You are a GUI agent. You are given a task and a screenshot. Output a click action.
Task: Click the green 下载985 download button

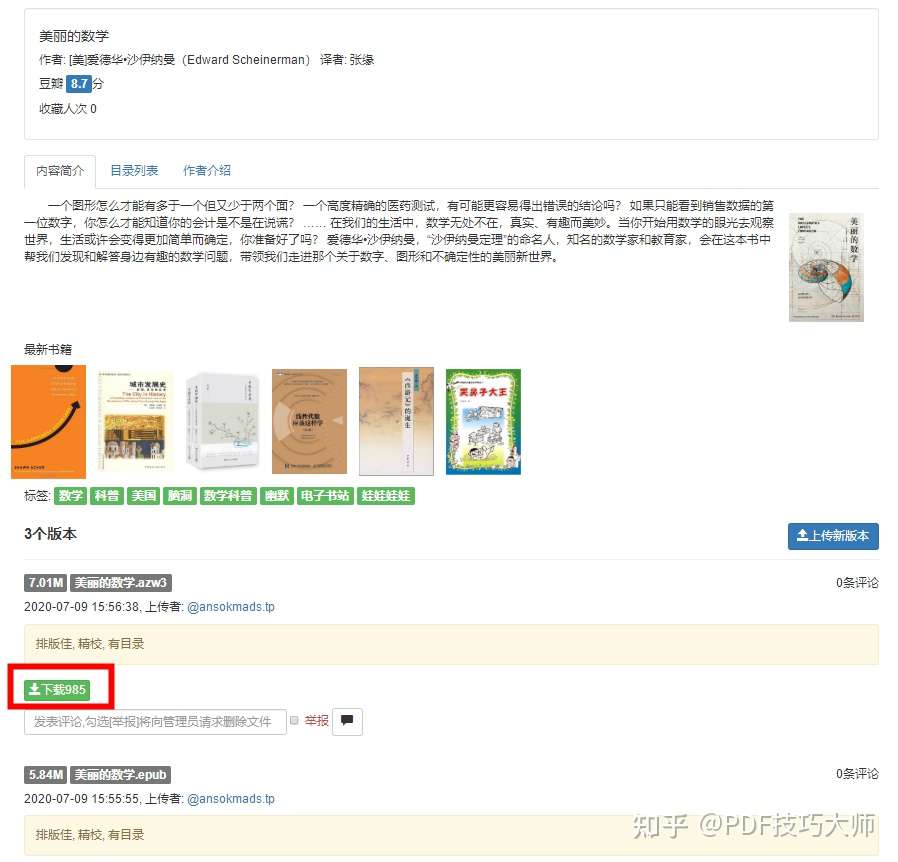pos(57,689)
